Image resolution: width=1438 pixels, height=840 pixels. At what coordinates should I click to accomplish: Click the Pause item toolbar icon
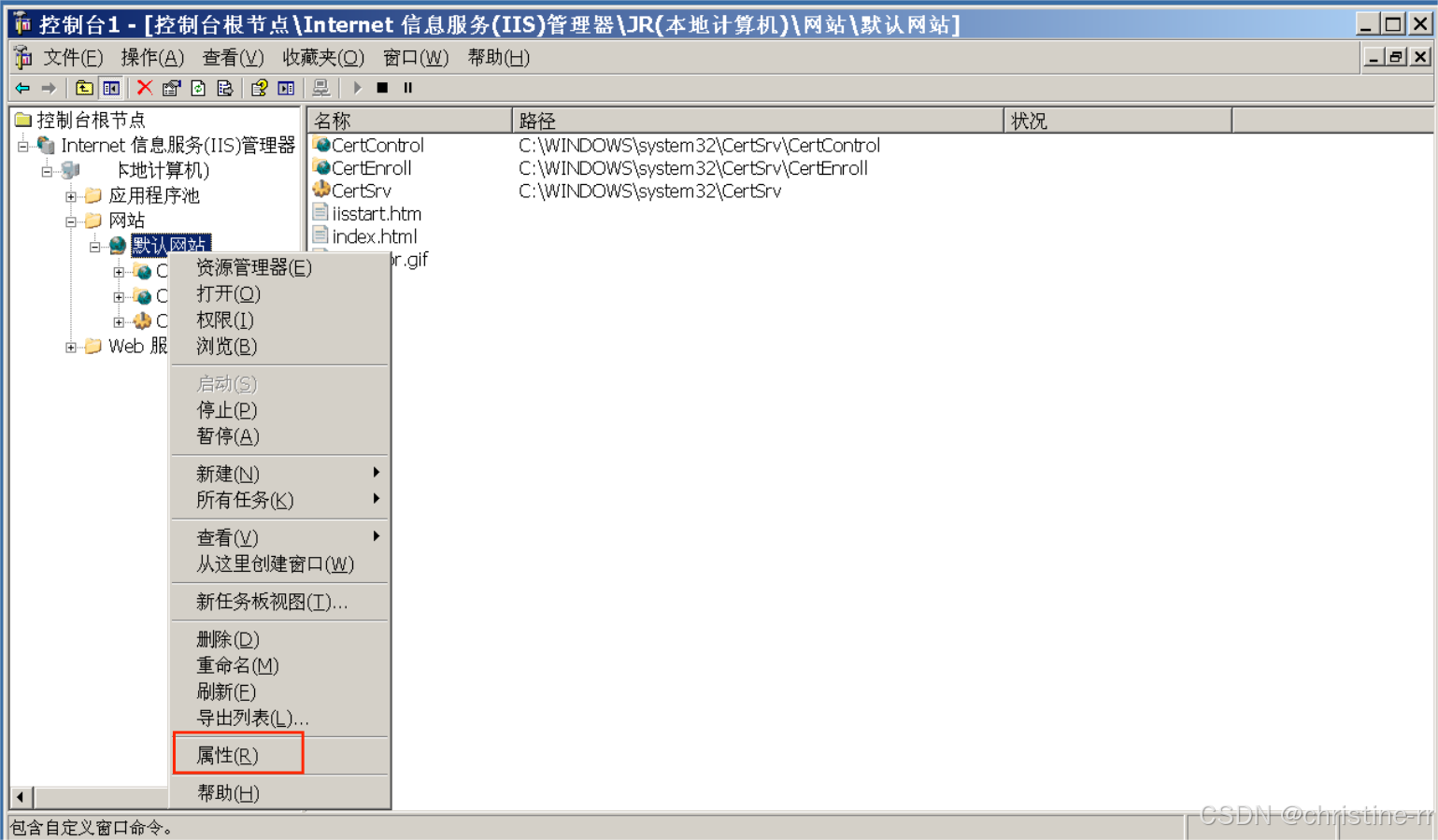[x=408, y=88]
